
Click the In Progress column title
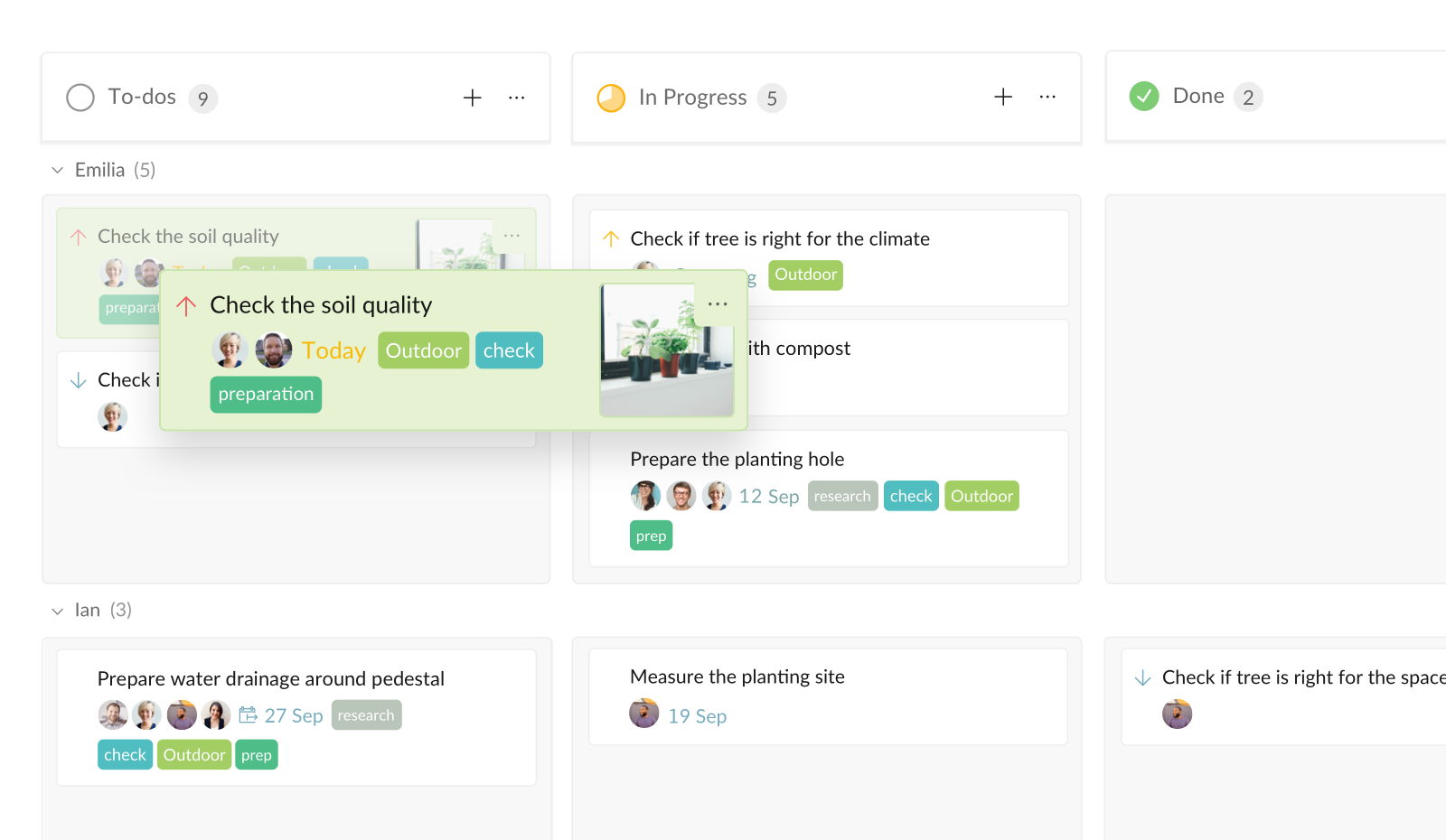692,97
